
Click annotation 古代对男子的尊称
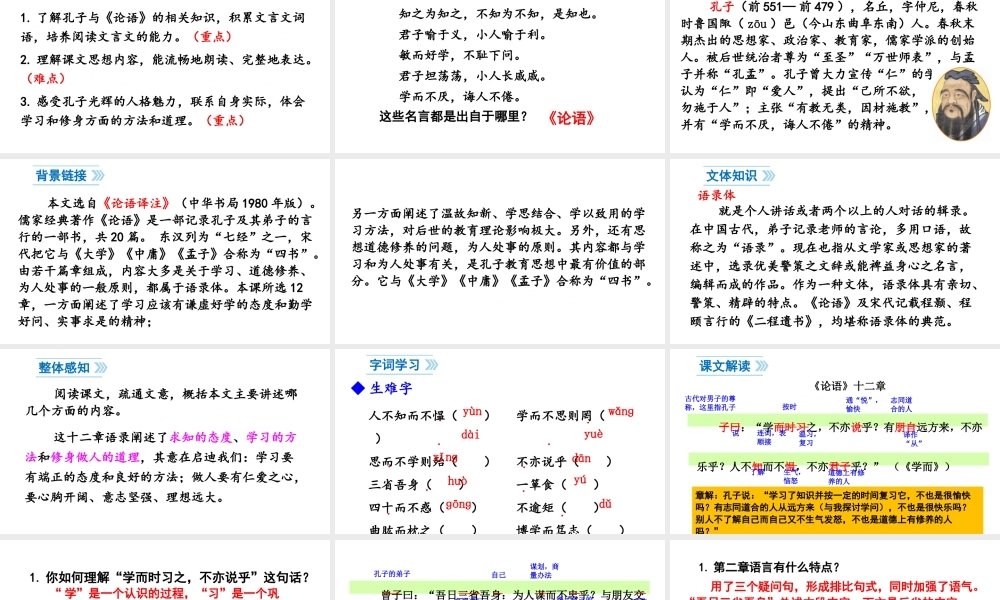(x=710, y=402)
